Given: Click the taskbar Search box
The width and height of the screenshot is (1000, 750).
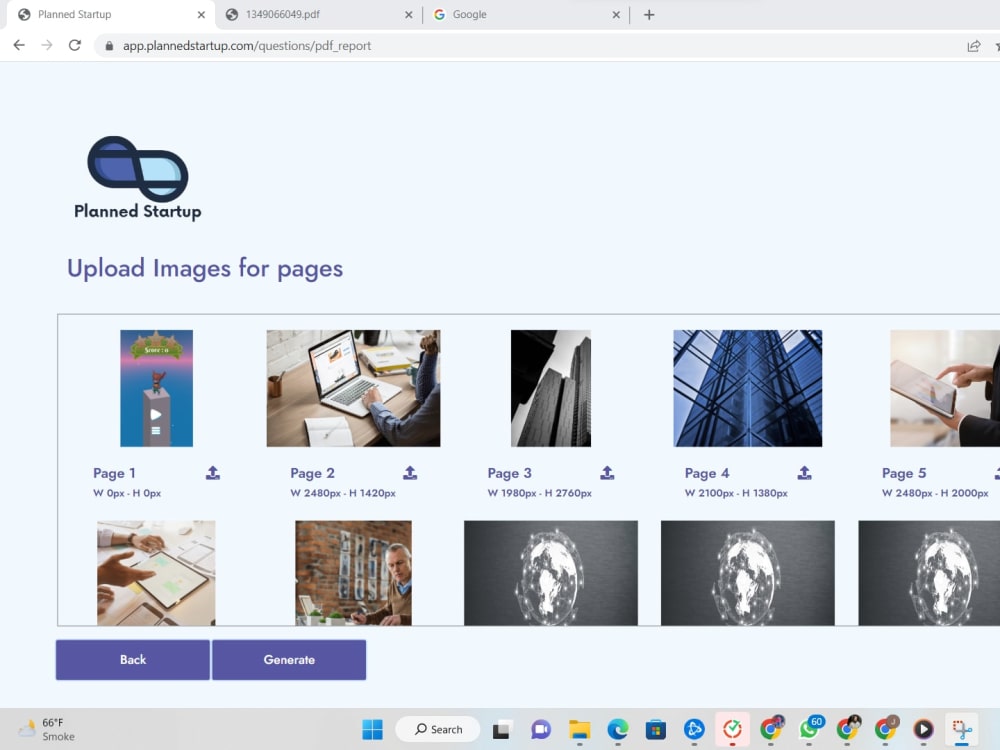Looking at the screenshot, I should pyautogui.click(x=438, y=729).
